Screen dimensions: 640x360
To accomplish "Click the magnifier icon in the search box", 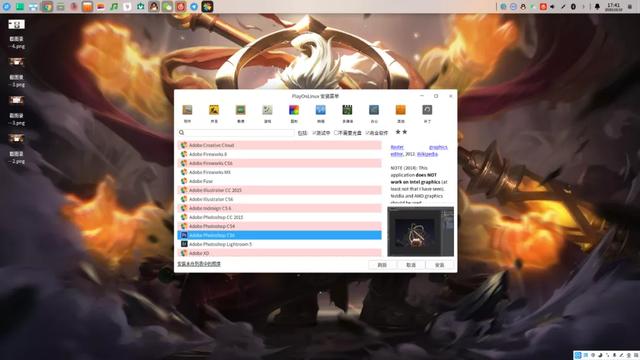I will pyautogui.click(x=182, y=133).
